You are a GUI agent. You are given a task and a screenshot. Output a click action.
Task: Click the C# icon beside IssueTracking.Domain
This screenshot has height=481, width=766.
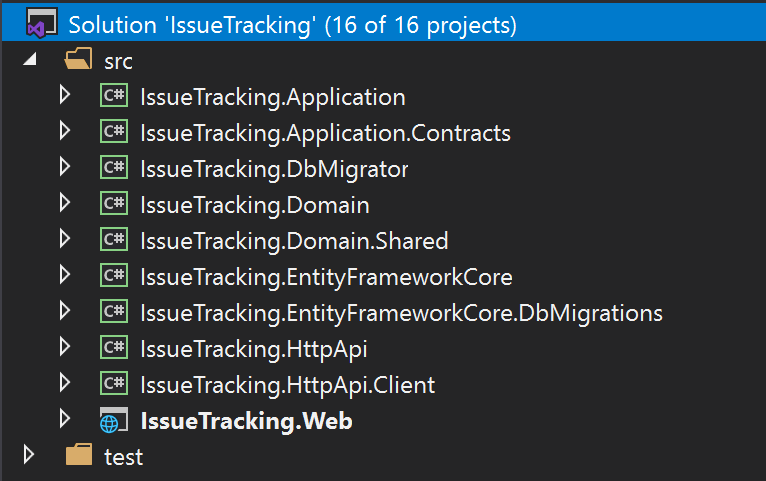click(113, 205)
